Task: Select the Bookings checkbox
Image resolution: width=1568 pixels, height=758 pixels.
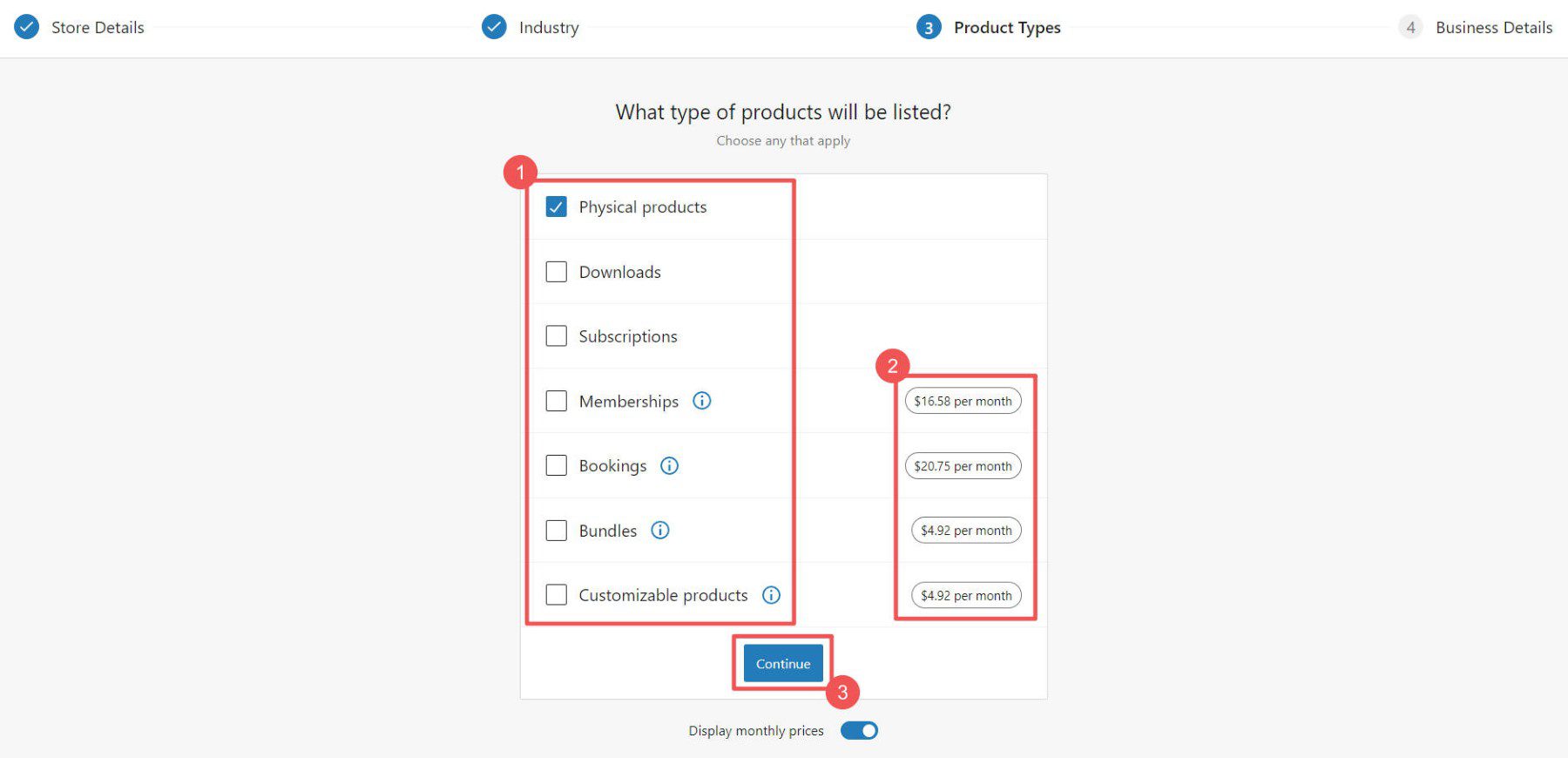Action: [556, 465]
